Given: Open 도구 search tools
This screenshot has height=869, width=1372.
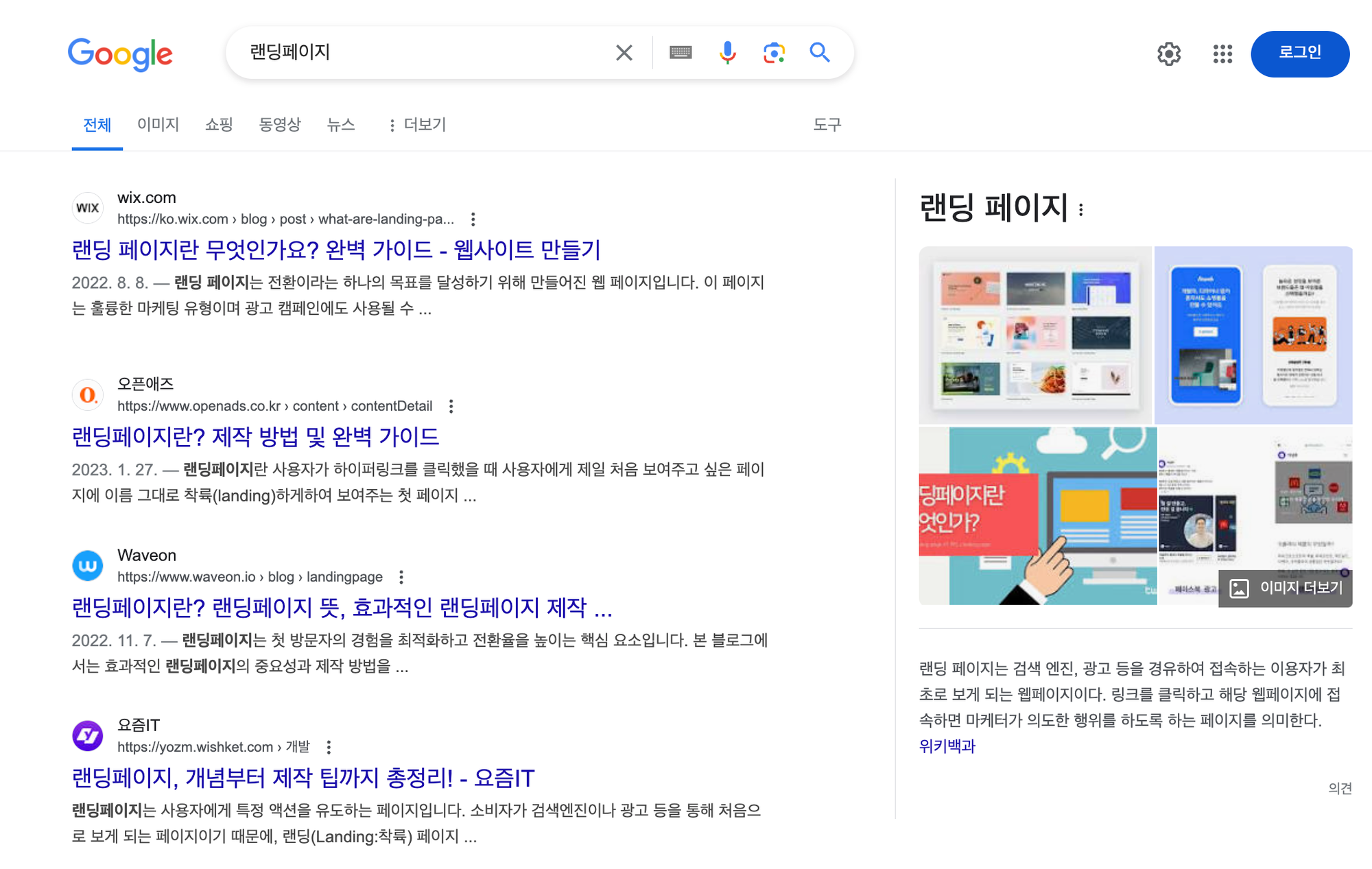Looking at the screenshot, I should (827, 125).
